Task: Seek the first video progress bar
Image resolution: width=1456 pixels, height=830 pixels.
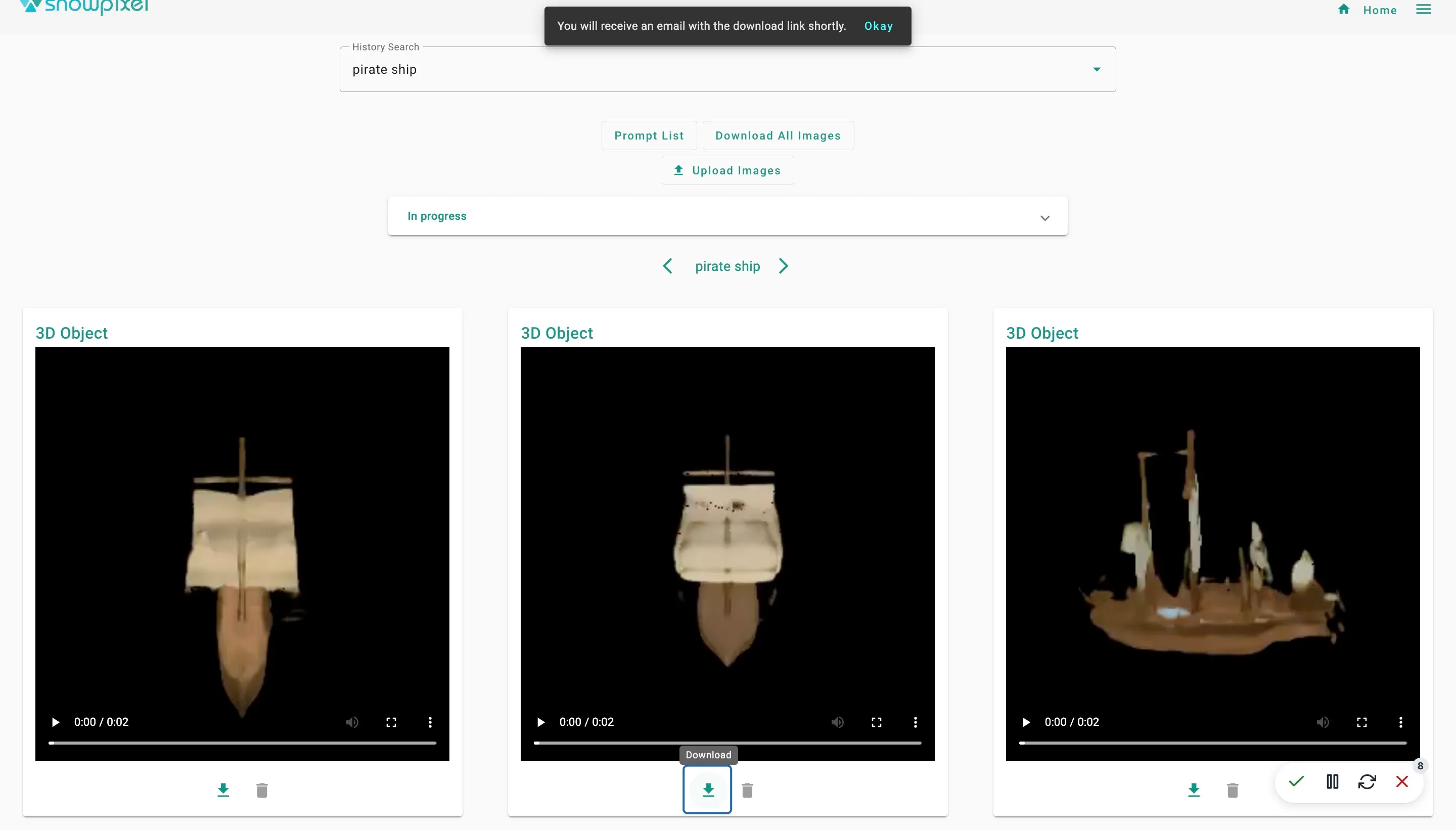Action: pos(242,743)
